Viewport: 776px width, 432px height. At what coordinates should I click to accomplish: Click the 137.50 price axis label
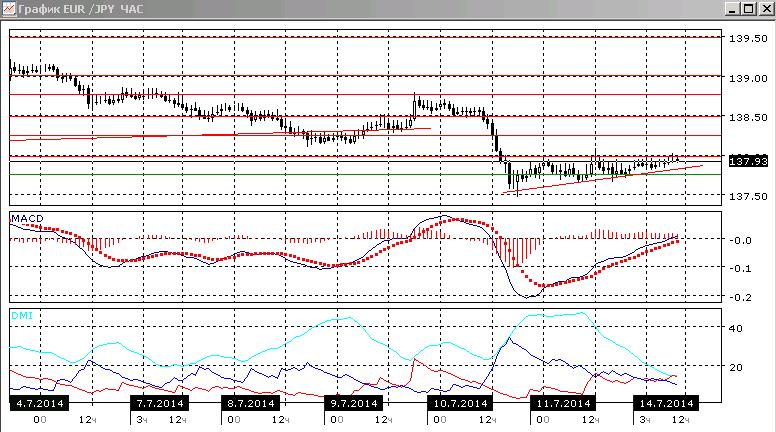[748, 196]
